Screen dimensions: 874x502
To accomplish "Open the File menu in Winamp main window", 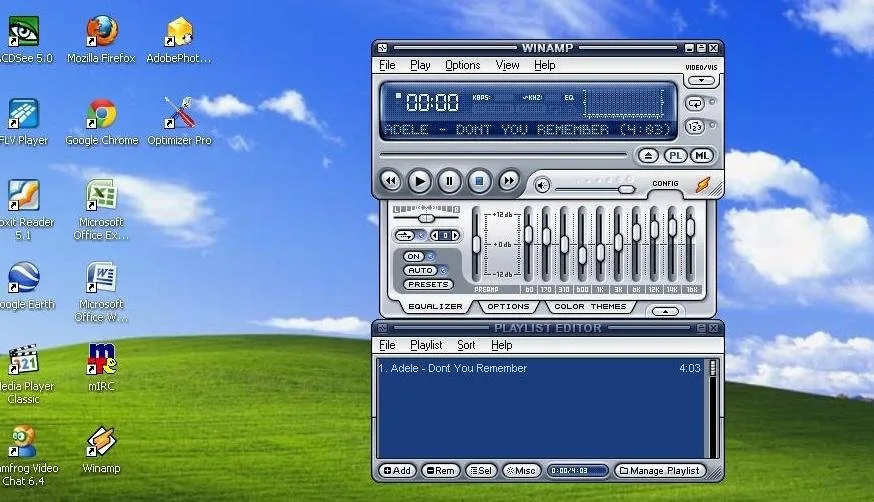I will pos(387,65).
